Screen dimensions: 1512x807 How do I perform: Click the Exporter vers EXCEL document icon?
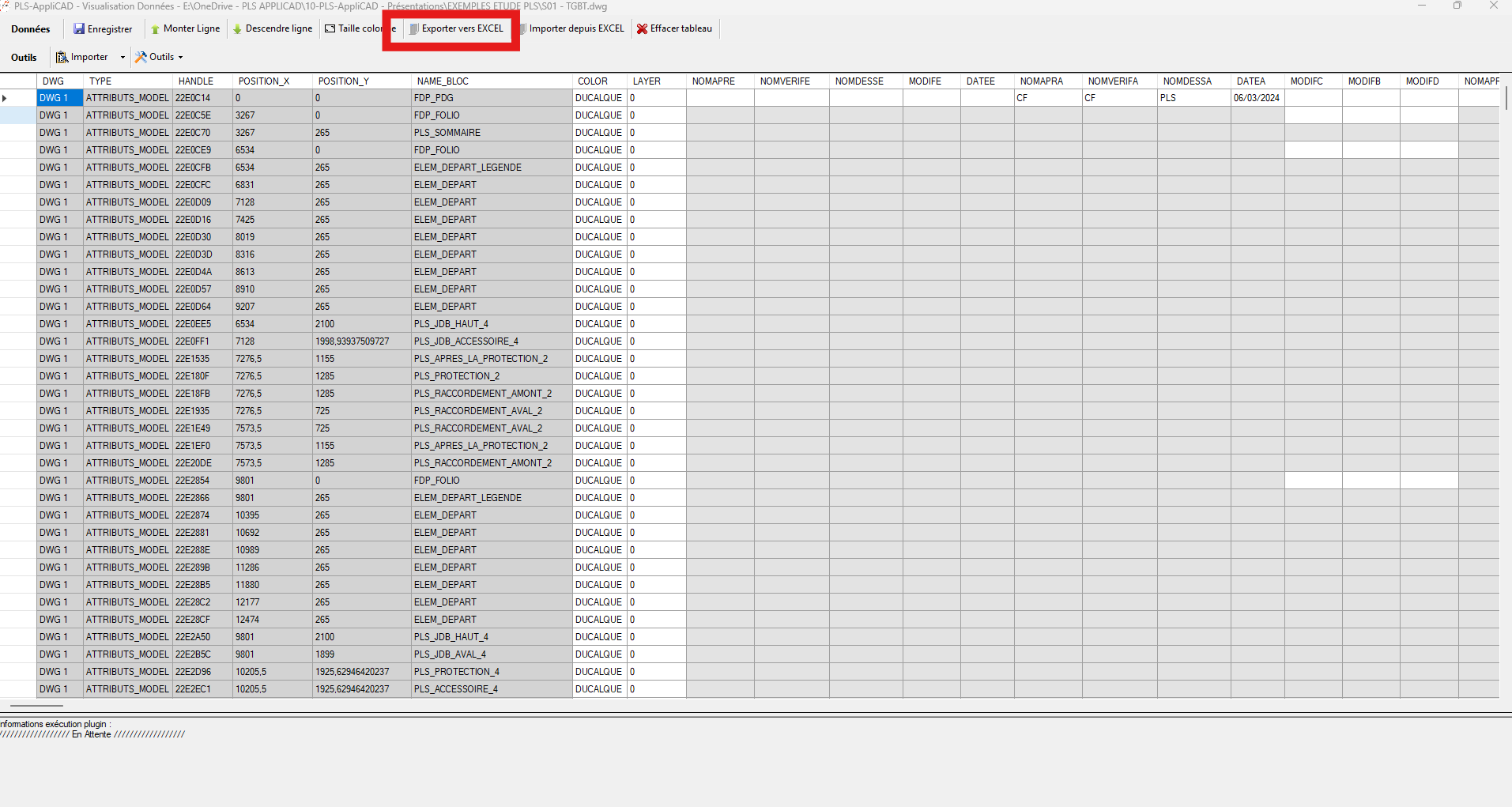point(414,28)
